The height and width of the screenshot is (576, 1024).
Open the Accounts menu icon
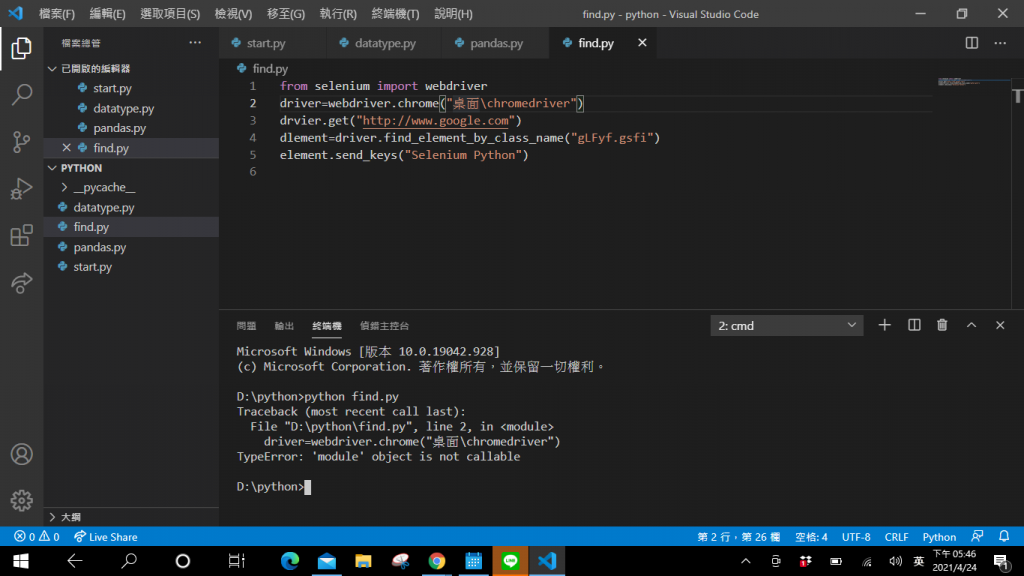[22, 455]
